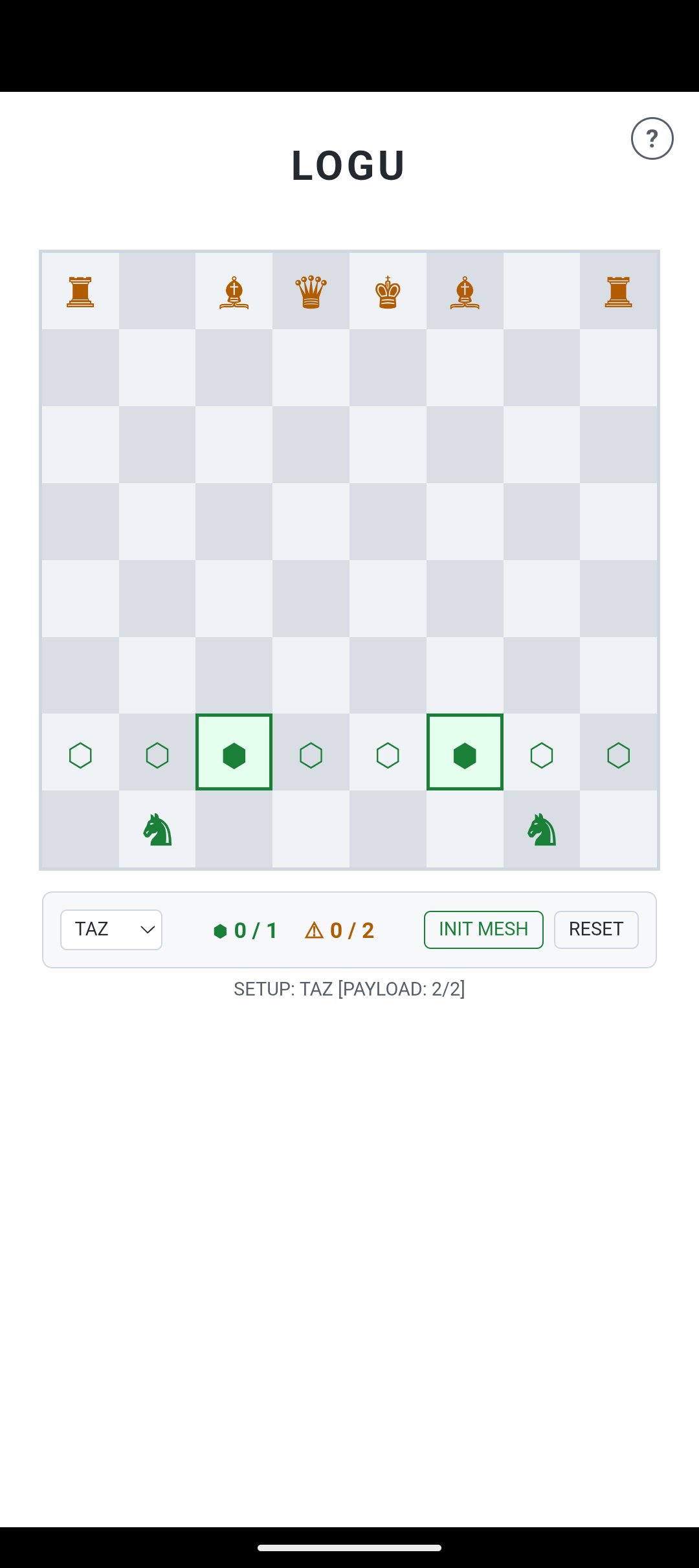699x1568 pixels.
Task: Select the orange queen piece
Action: 311,292
